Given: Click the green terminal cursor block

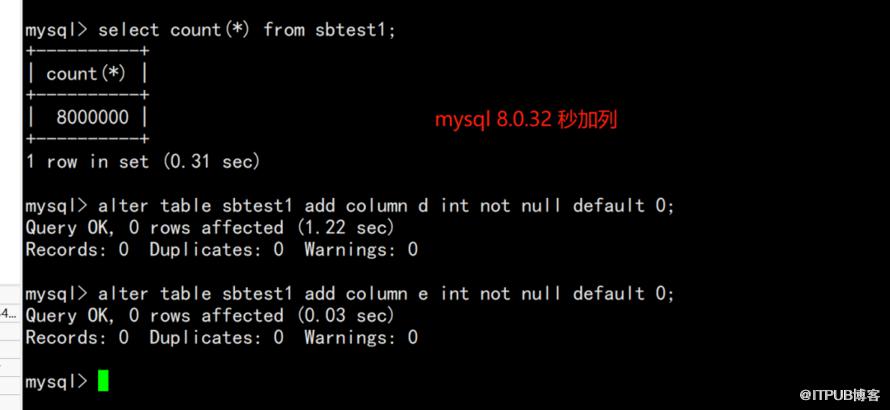Looking at the screenshot, I should [x=103, y=381].
